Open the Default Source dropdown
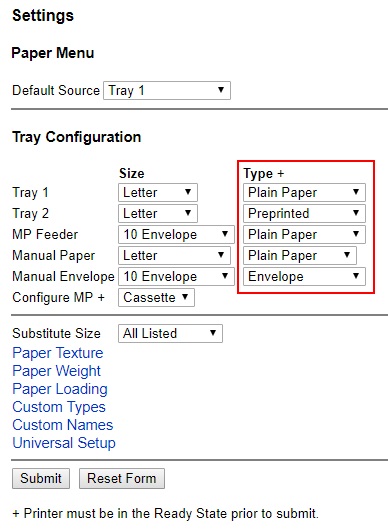388x529 pixels. click(167, 90)
